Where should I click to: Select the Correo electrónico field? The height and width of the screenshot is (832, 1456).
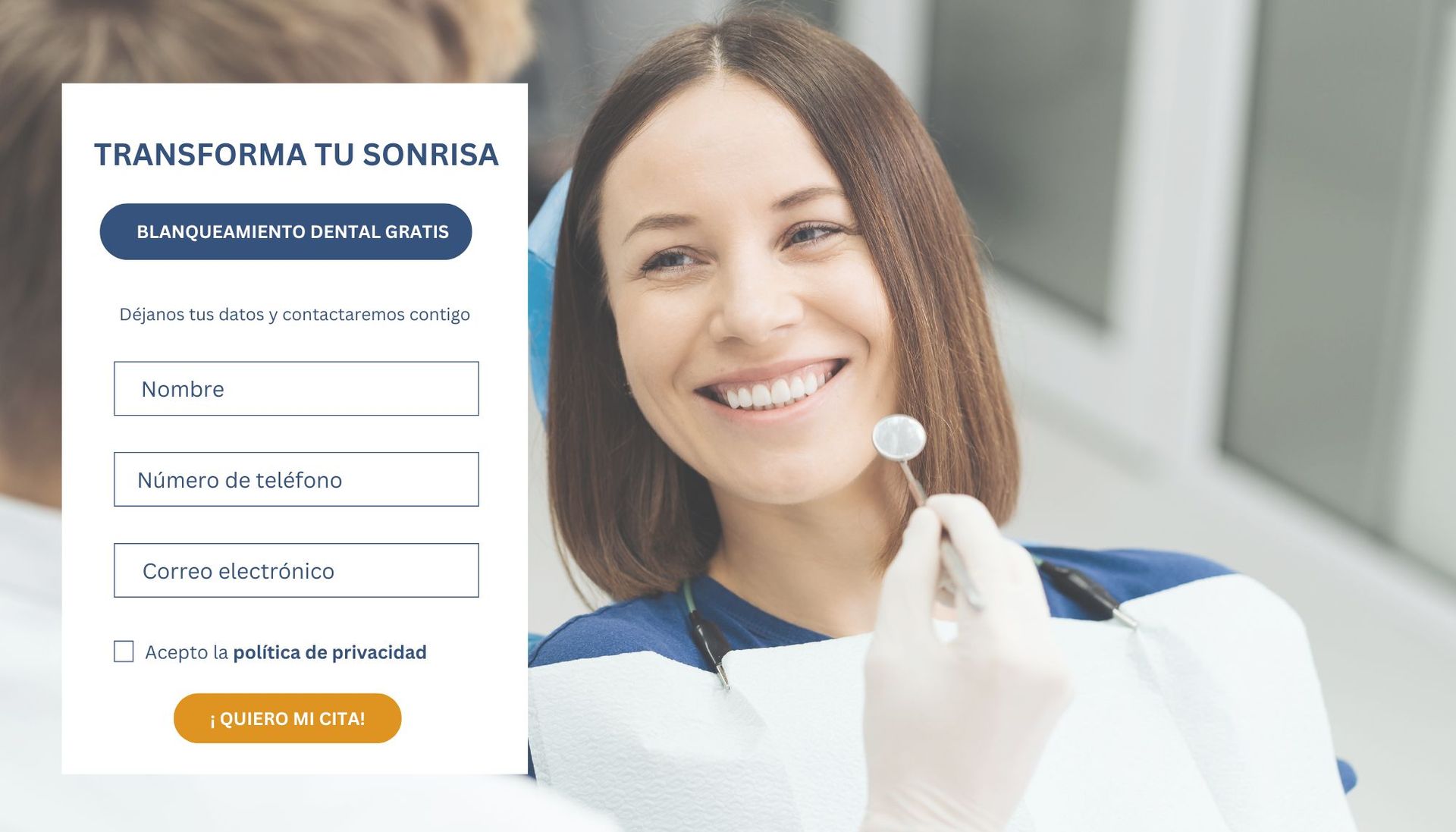tap(296, 570)
